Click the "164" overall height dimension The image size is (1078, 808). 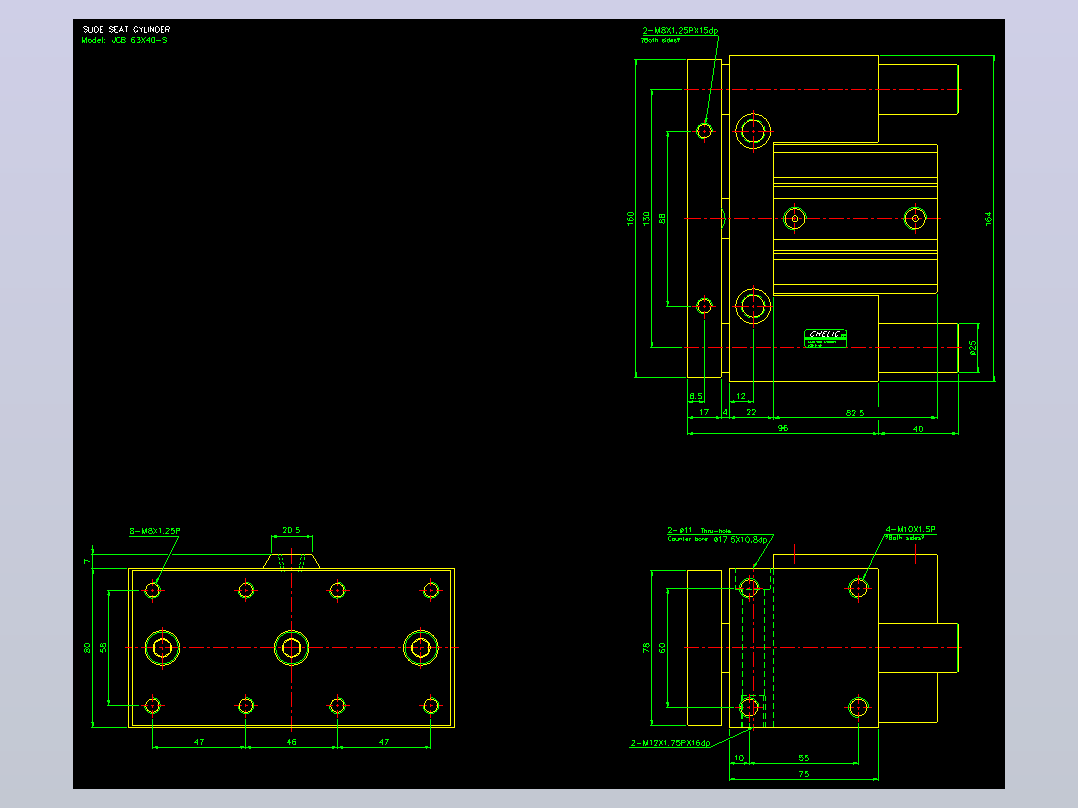989,219
